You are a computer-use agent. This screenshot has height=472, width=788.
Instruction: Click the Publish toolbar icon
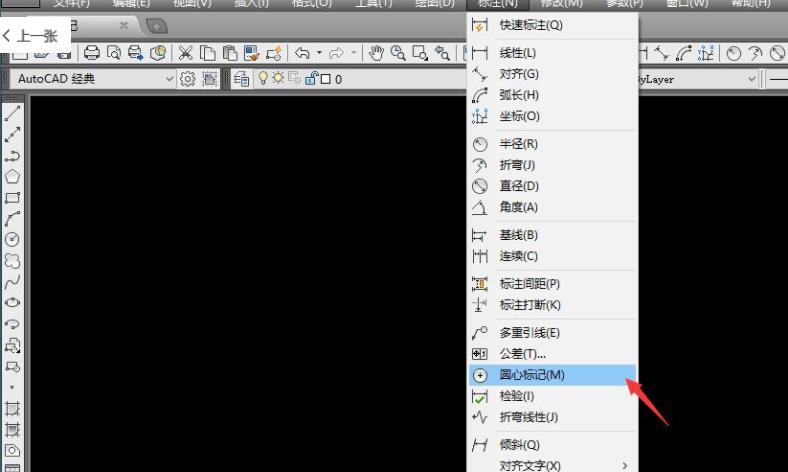pos(136,53)
